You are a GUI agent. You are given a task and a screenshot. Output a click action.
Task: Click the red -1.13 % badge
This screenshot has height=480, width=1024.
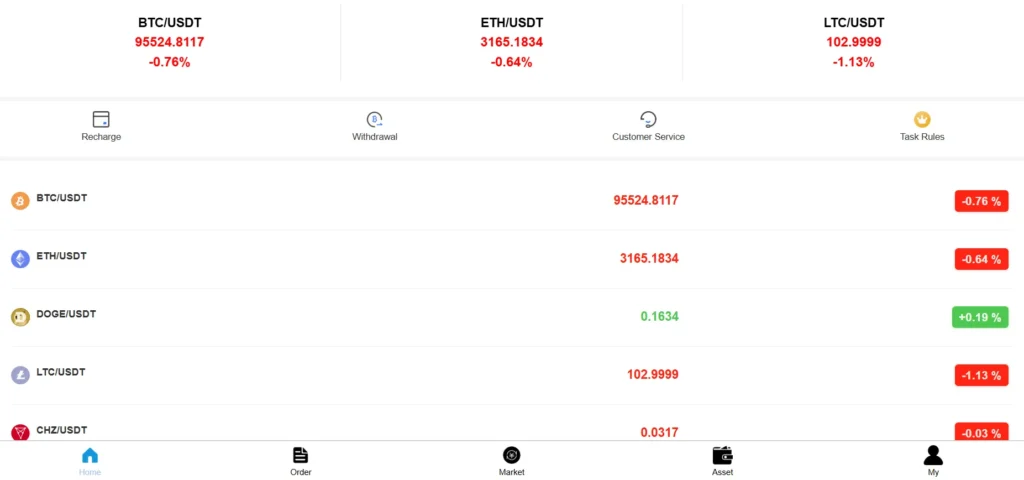(981, 375)
